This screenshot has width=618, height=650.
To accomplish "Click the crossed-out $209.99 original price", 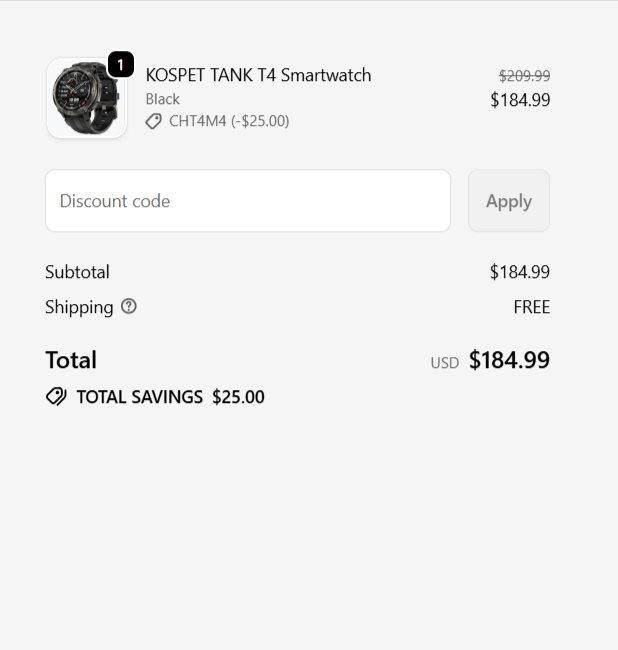I will click(x=524, y=76).
